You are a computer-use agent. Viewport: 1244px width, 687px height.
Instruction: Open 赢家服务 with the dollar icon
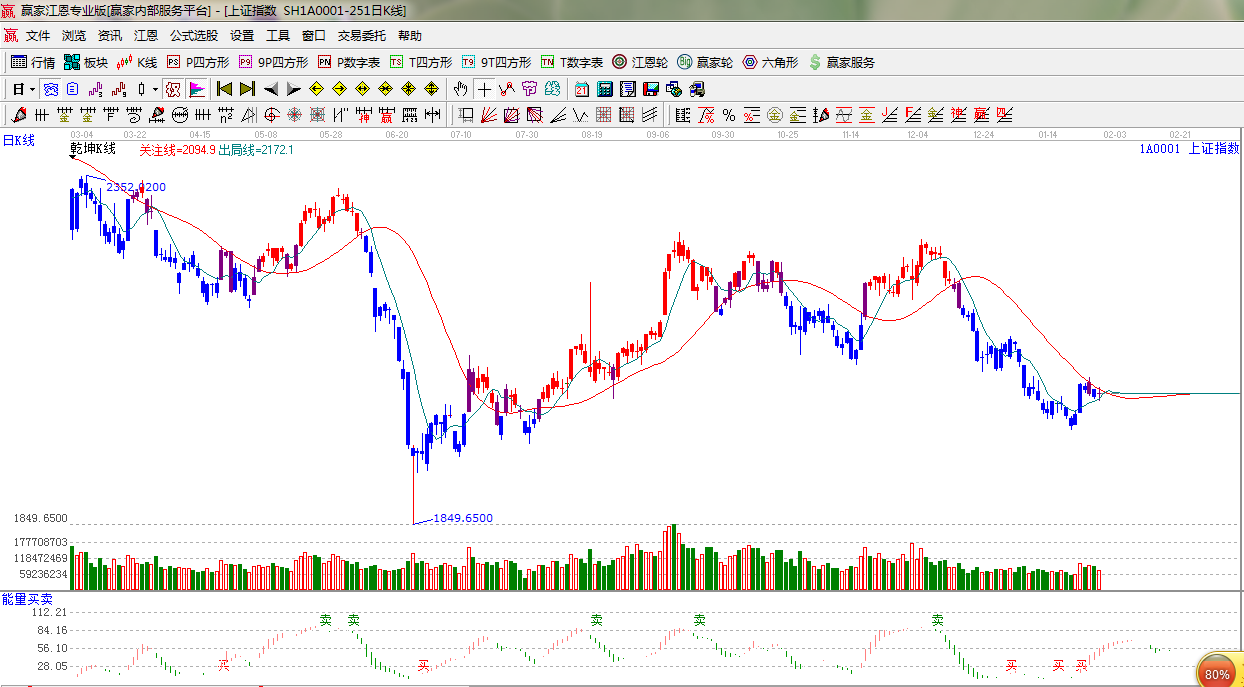pyautogui.click(x=841, y=62)
